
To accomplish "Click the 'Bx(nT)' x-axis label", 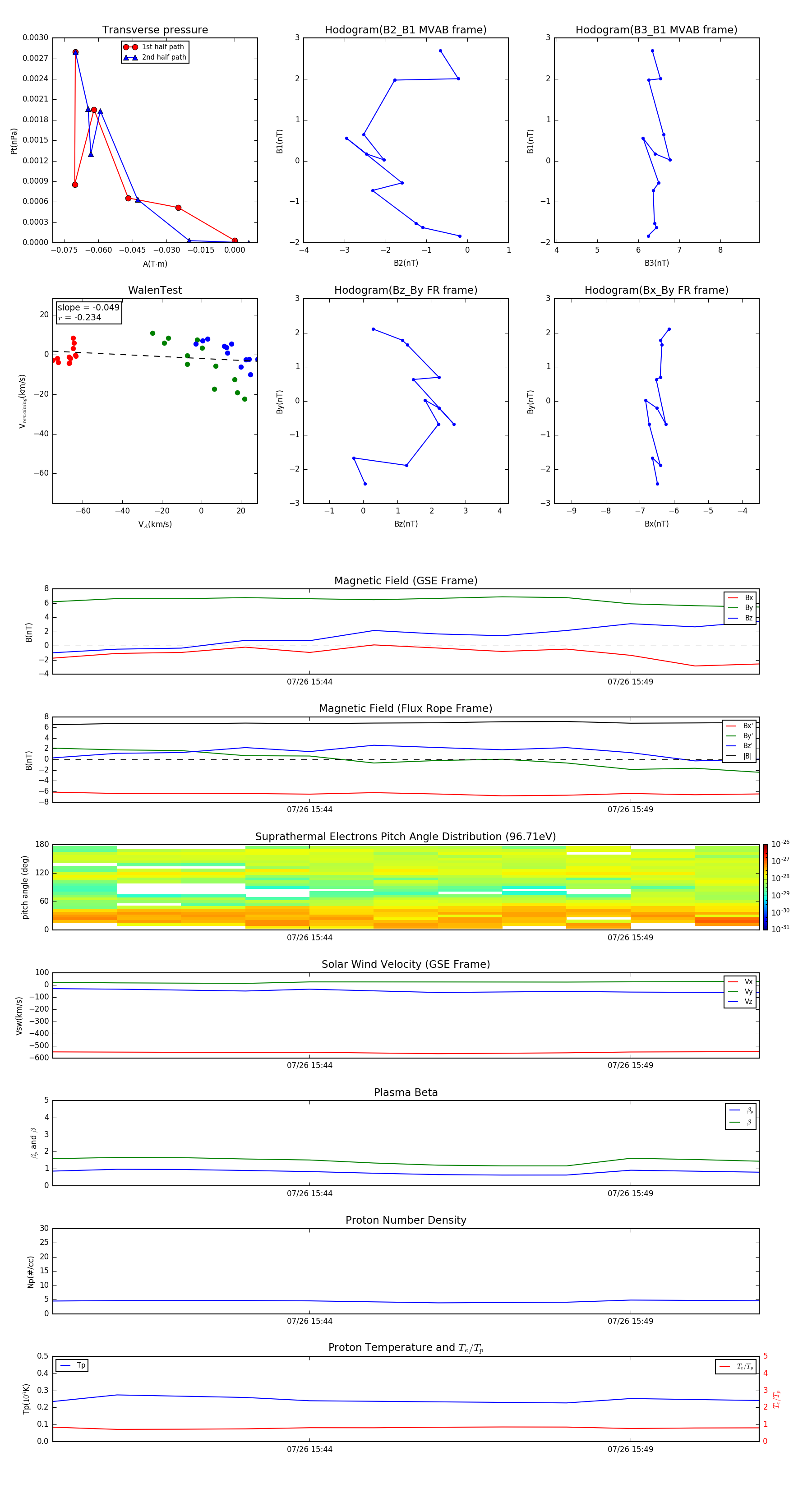I will point(656,524).
